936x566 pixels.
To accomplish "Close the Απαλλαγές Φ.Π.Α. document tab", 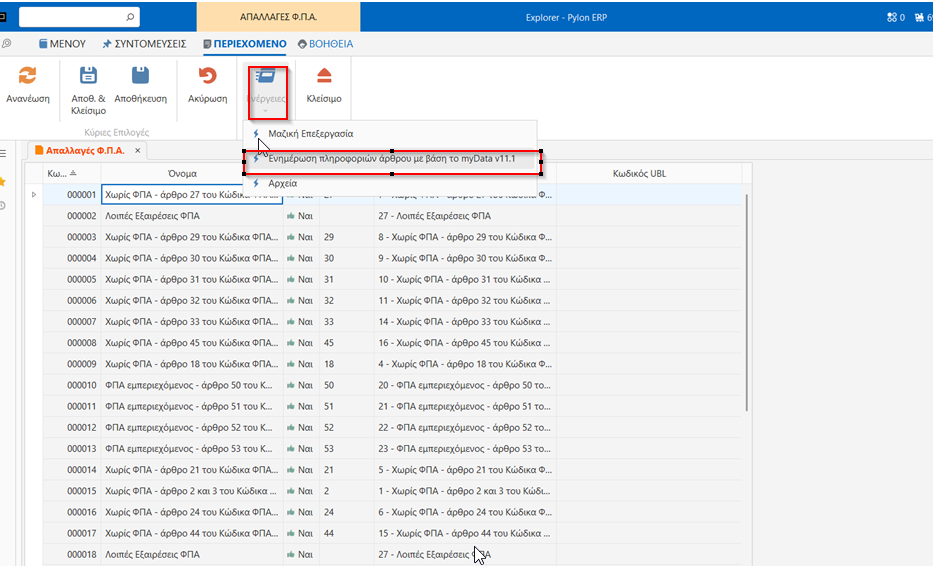I will tap(138, 151).
